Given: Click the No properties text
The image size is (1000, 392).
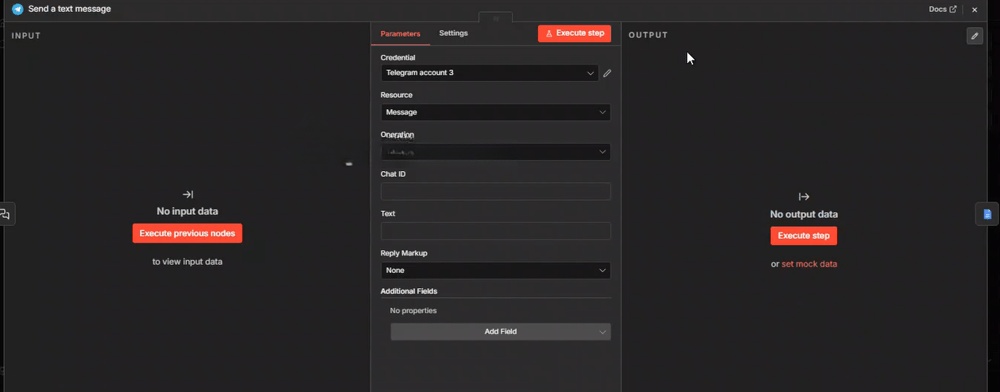Looking at the screenshot, I should pos(413,310).
